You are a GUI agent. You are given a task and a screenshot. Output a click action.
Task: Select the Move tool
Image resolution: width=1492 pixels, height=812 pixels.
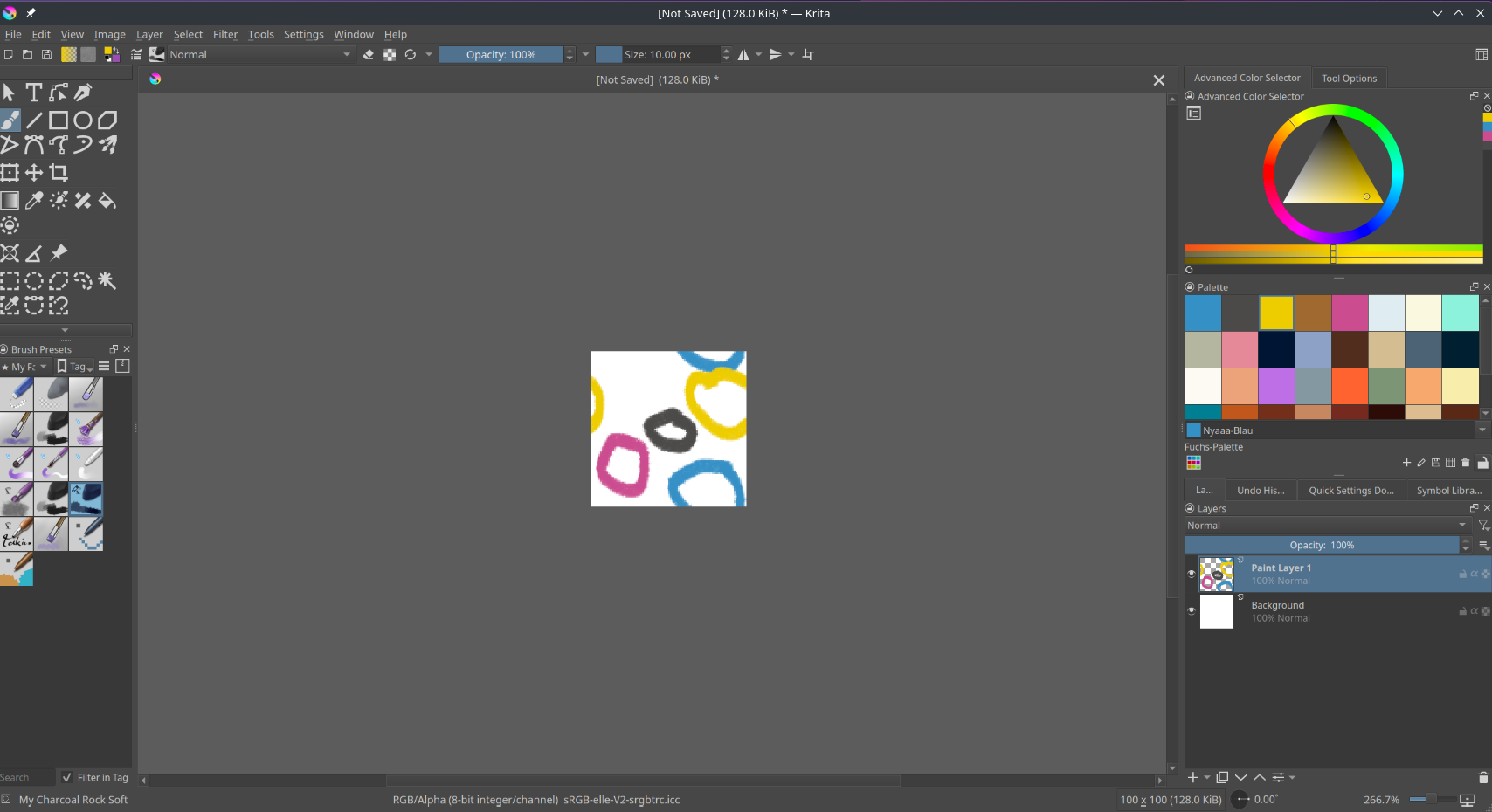(x=34, y=173)
